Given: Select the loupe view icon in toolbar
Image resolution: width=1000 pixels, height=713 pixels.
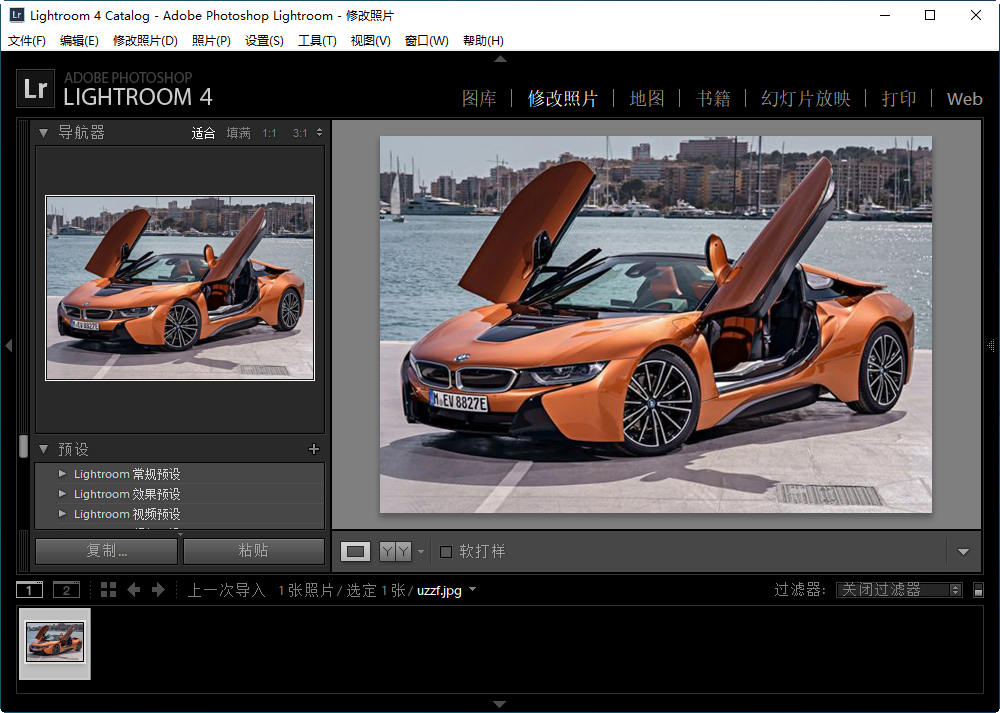Looking at the screenshot, I should point(356,552).
